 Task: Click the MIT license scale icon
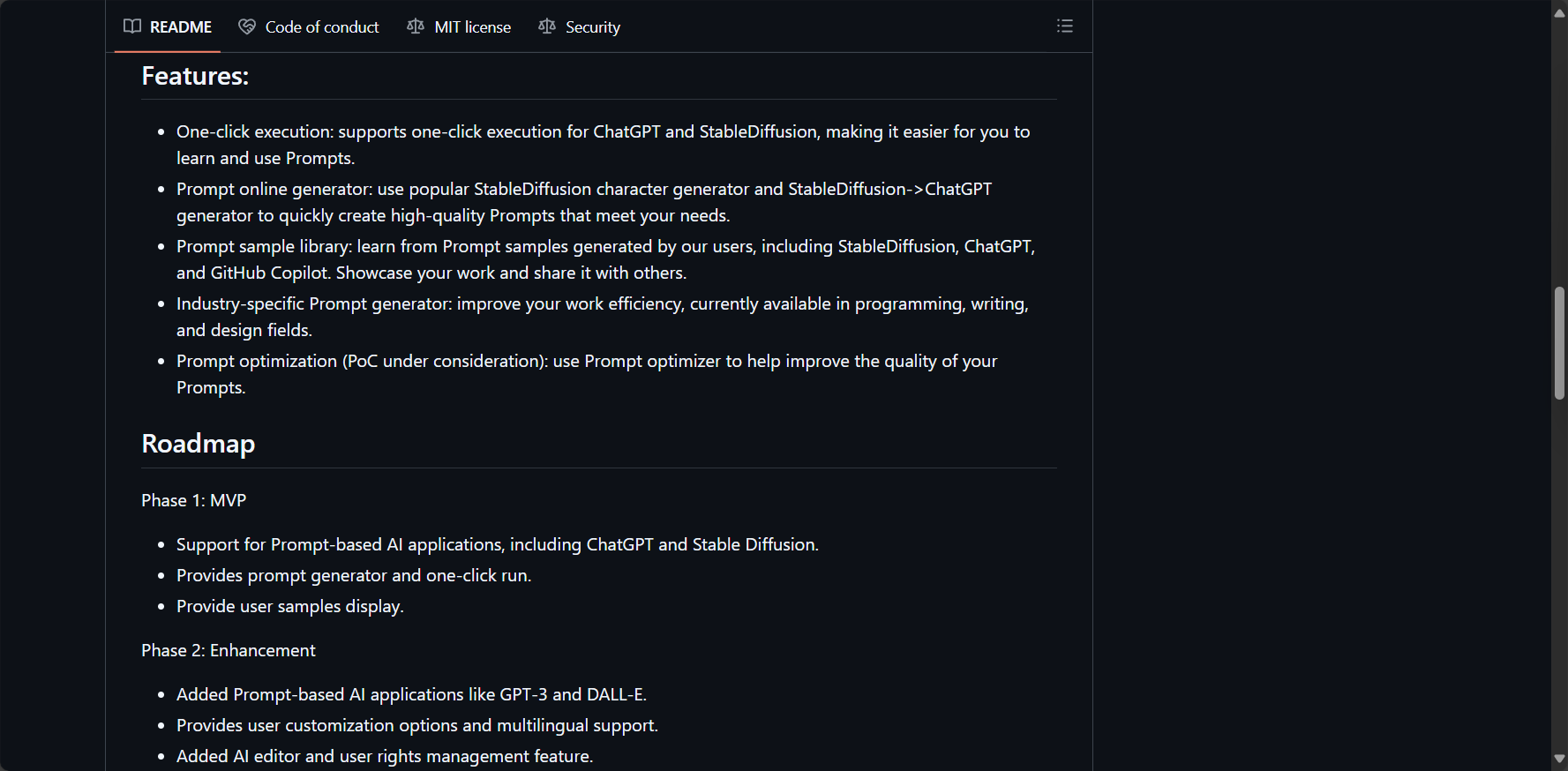tap(416, 26)
